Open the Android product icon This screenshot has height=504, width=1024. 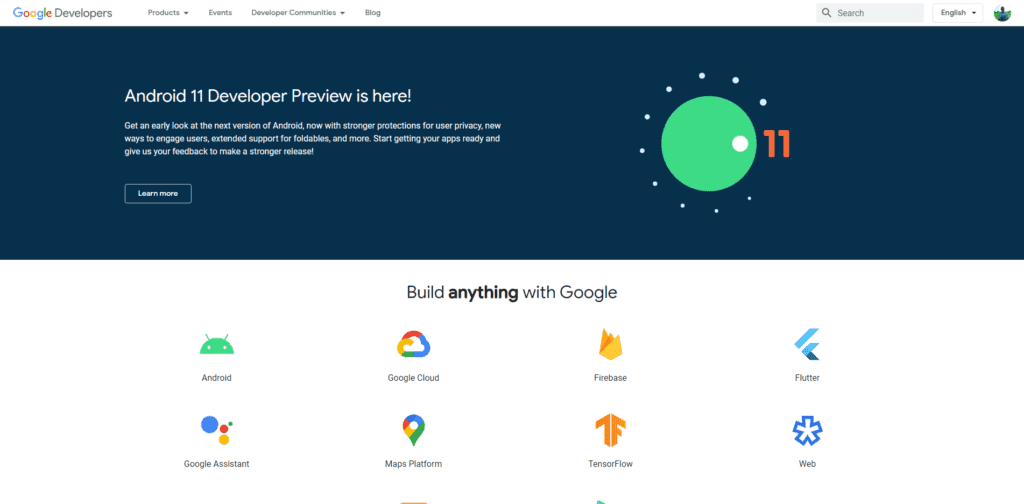point(217,344)
